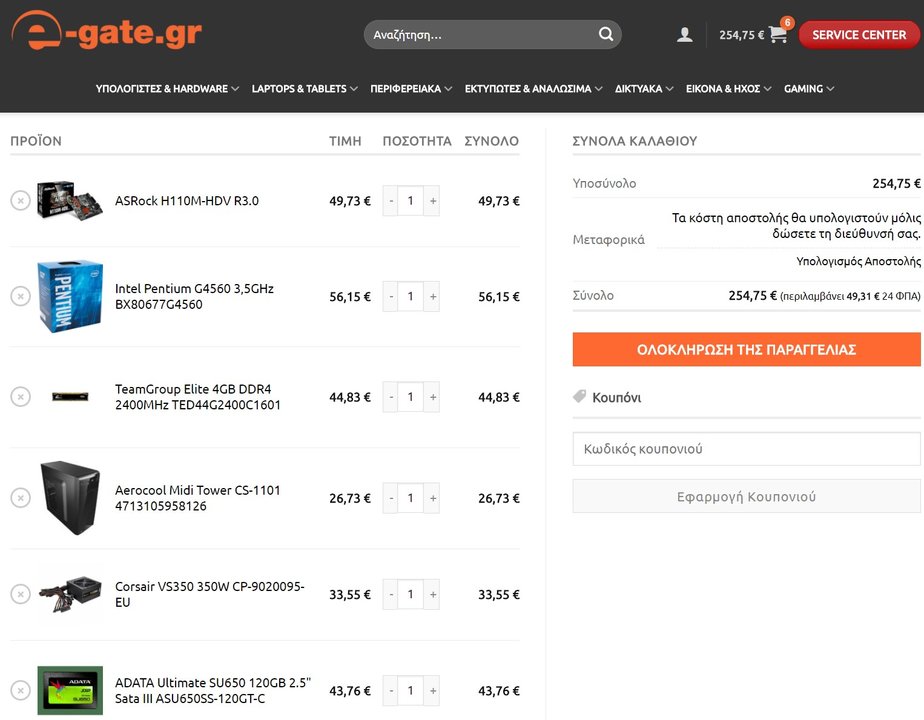Click the ADATA SSD thumbnail
This screenshot has height=720, width=924.
pyautogui.click(x=70, y=690)
